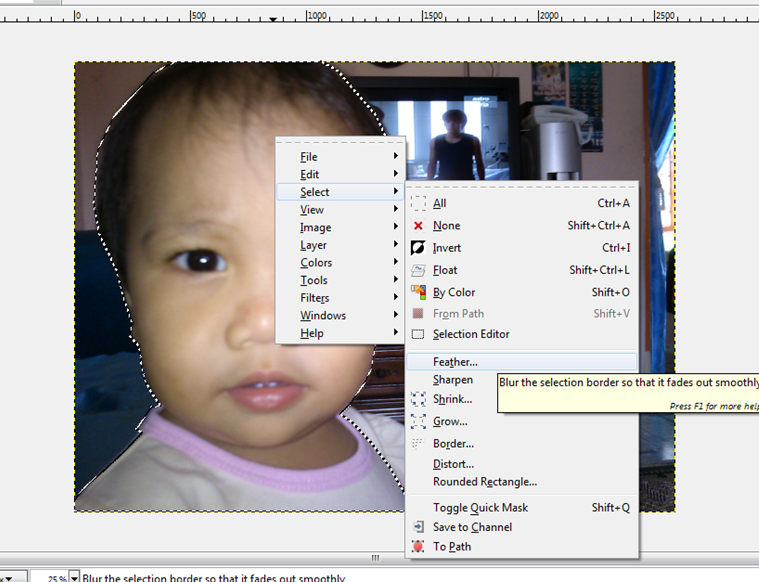
Task: Click the Grow selection icon
Action: point(418,421)
